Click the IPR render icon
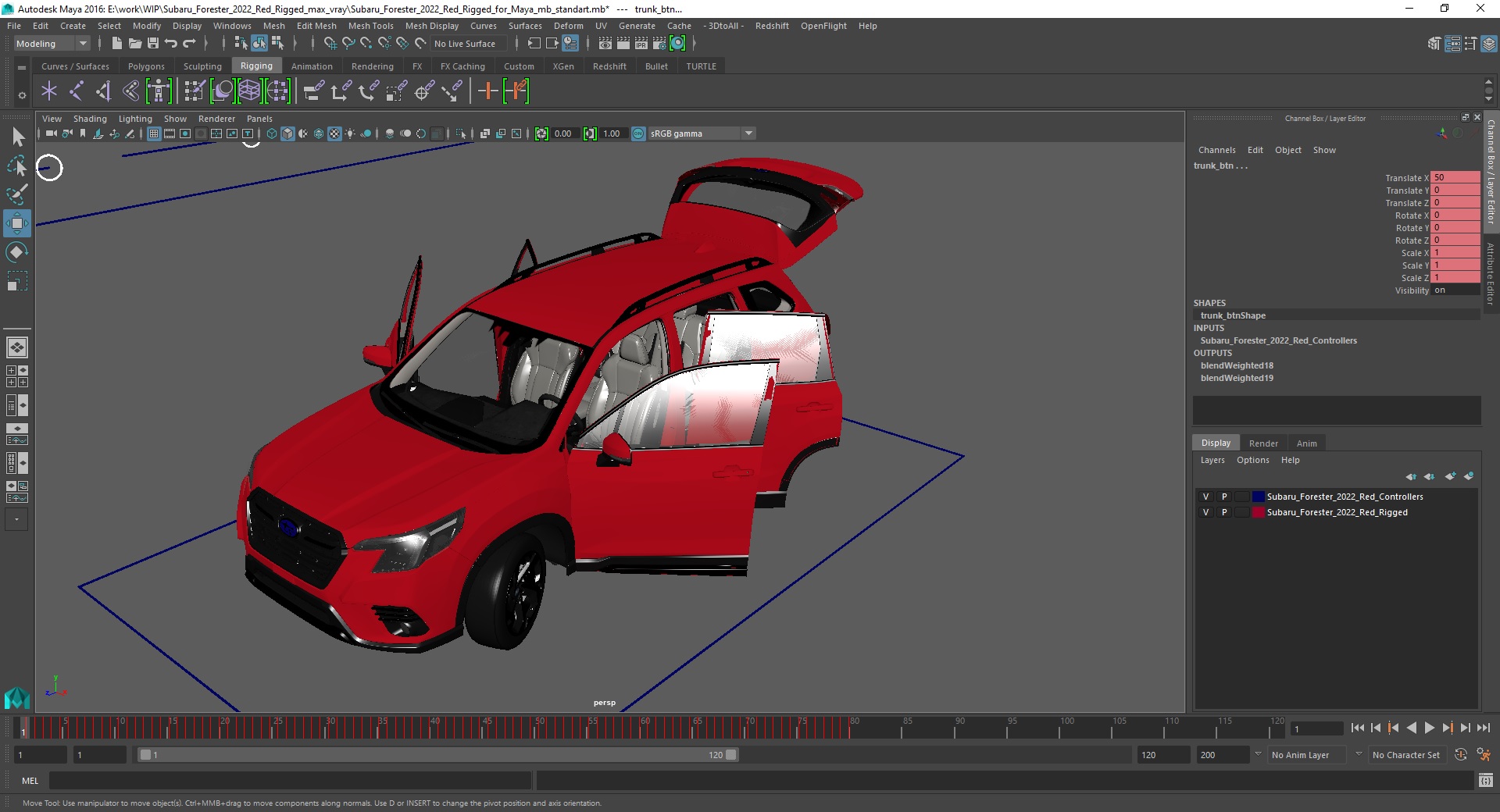The height and width of the screenshot is (812, 1500). click(x=641, y=44)
